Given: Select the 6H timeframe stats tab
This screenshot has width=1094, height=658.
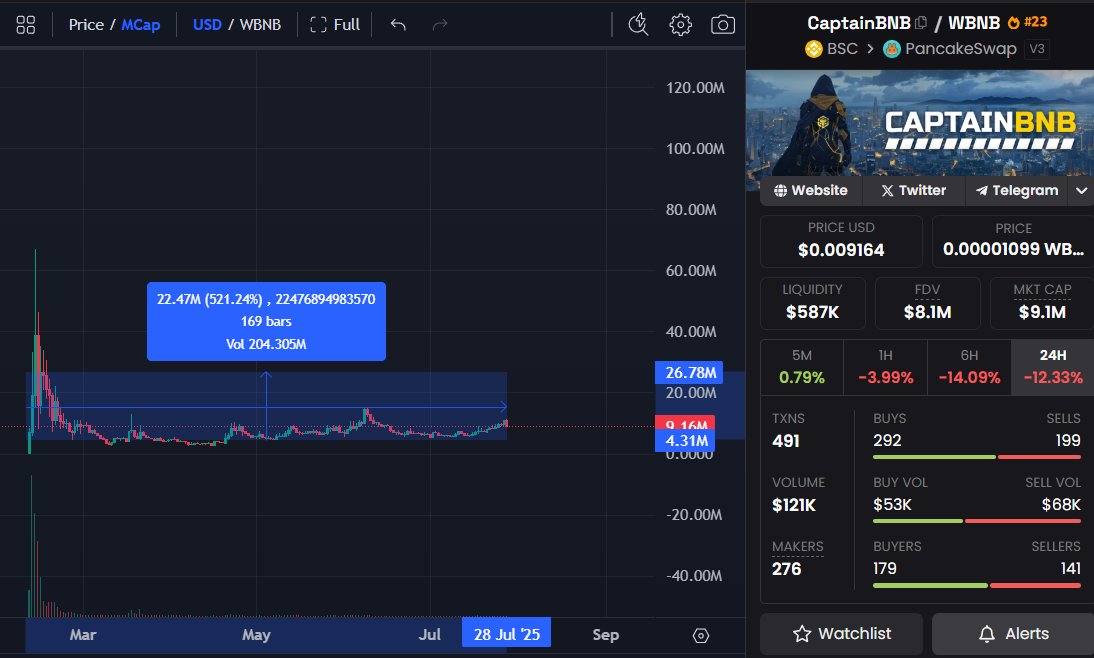Looking at the screenshot, I should 969,367.
